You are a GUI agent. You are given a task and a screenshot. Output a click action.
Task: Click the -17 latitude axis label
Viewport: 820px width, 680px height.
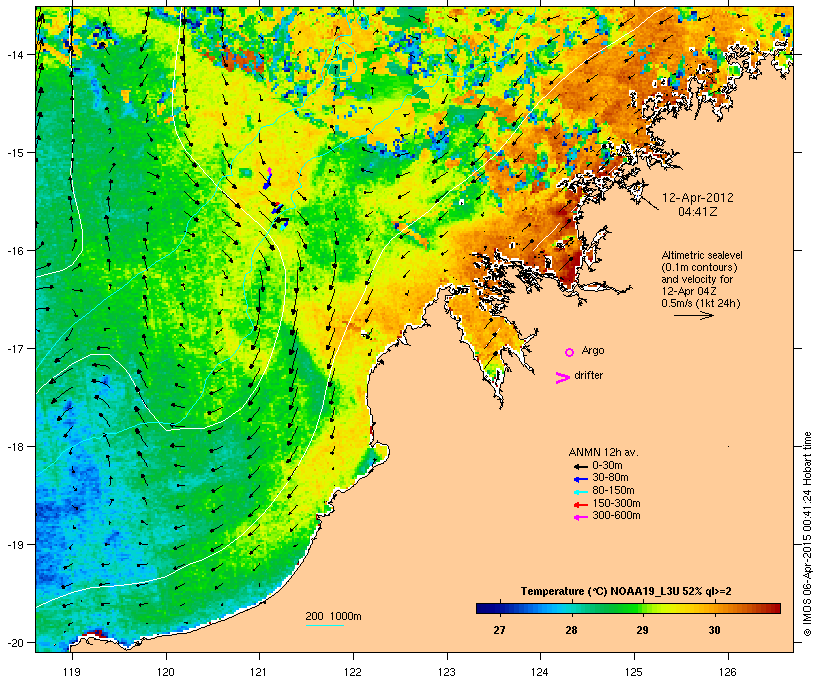(x=14, y=349)
